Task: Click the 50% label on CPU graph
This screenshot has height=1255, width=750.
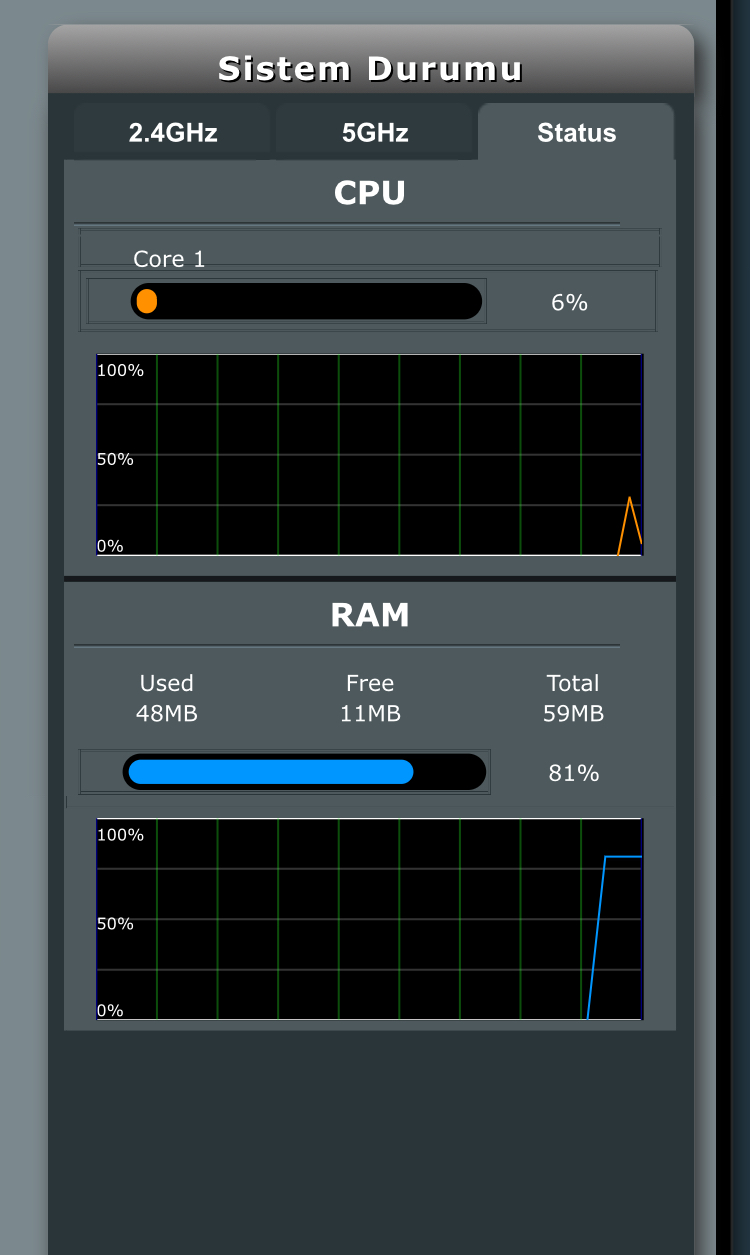Action: pos(115,459)
